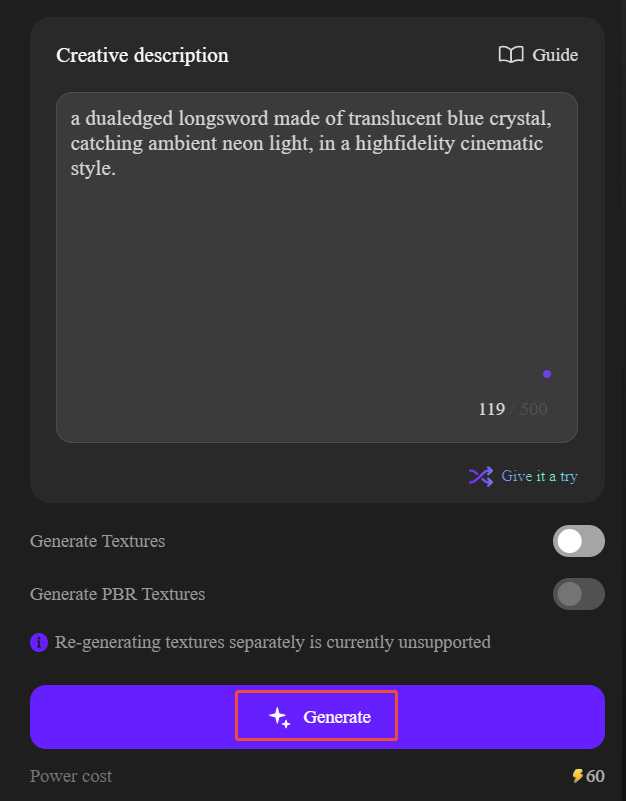626x801 pixels.
Task: Click the yellow lightning bolt power icon
Action: point(578,776)
